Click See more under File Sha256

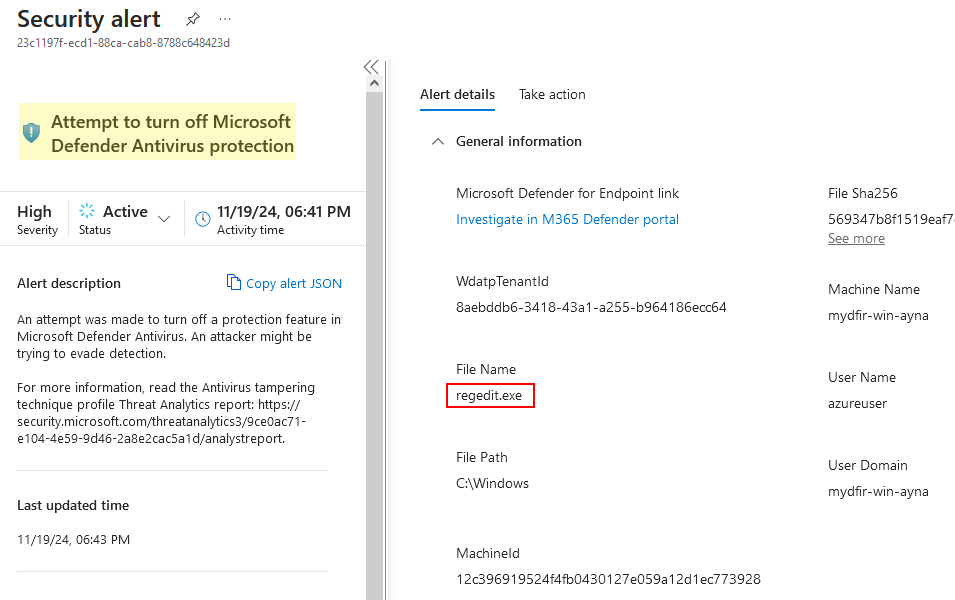(856, 239)
